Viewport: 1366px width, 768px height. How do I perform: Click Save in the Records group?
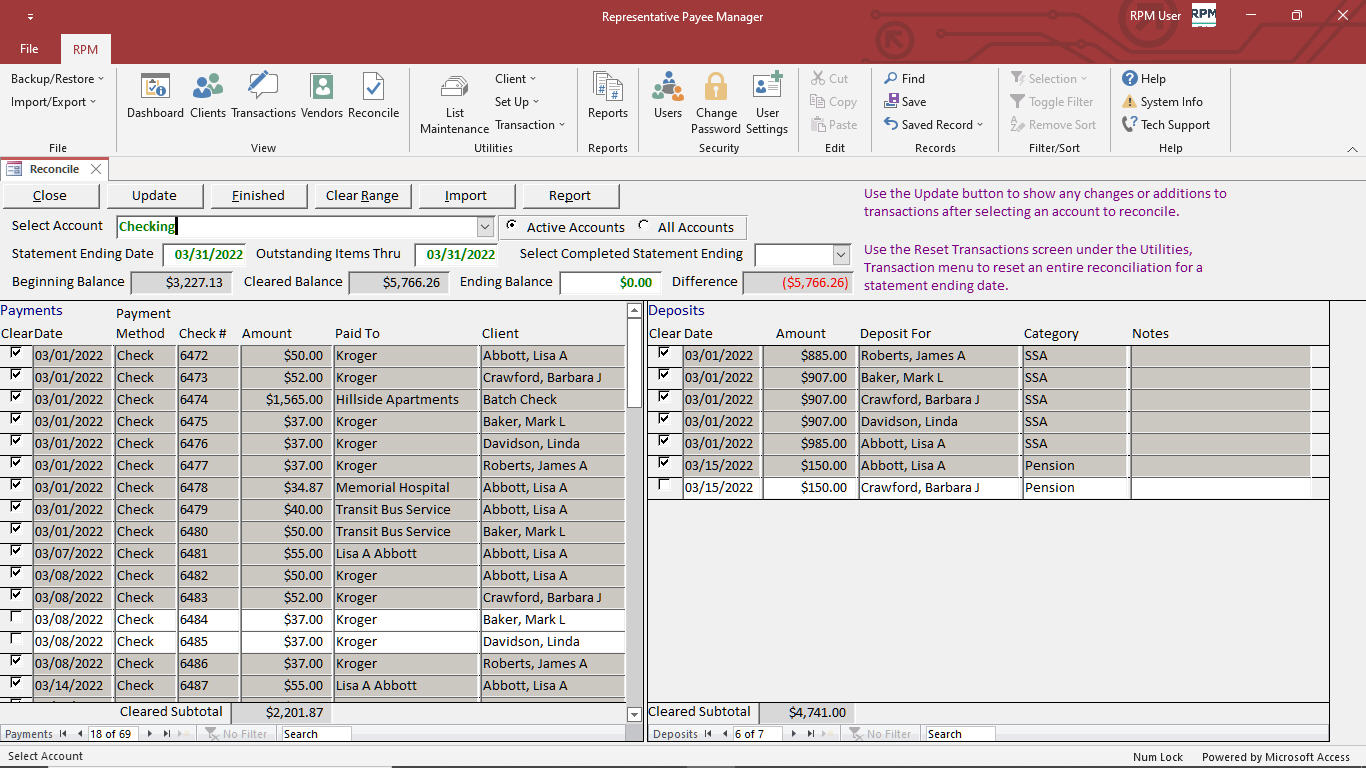click(x=905, y=102)
